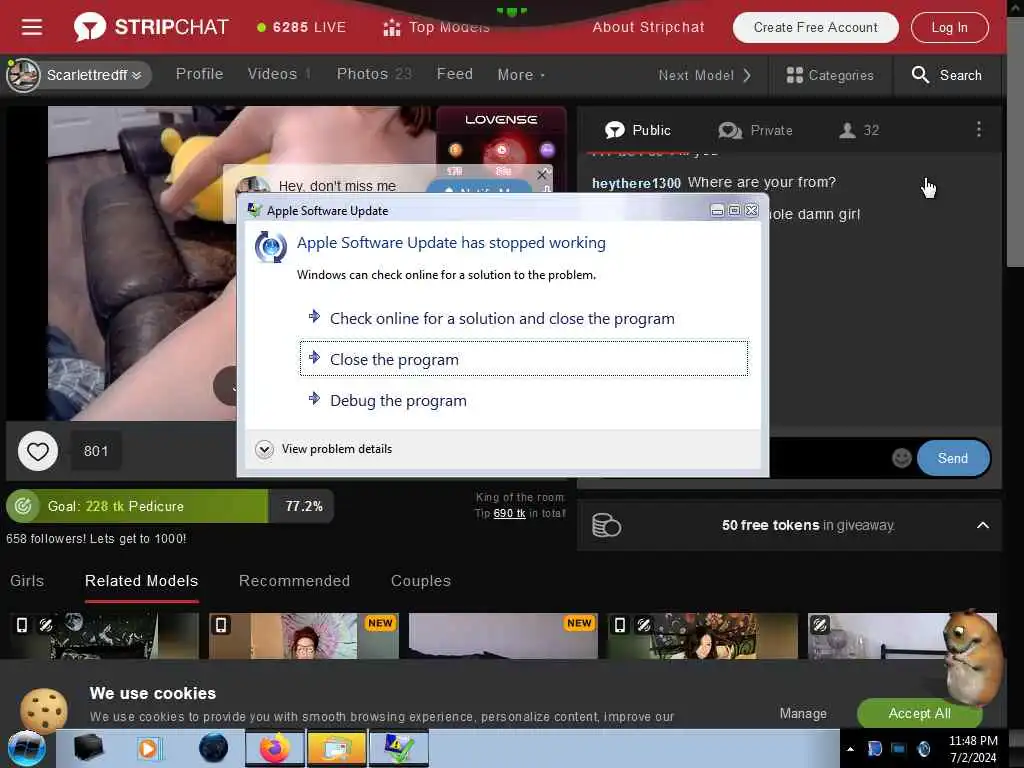Open the file explorer folder taskbar item
Screen dimensions: 1024x768
coord(336,748)
